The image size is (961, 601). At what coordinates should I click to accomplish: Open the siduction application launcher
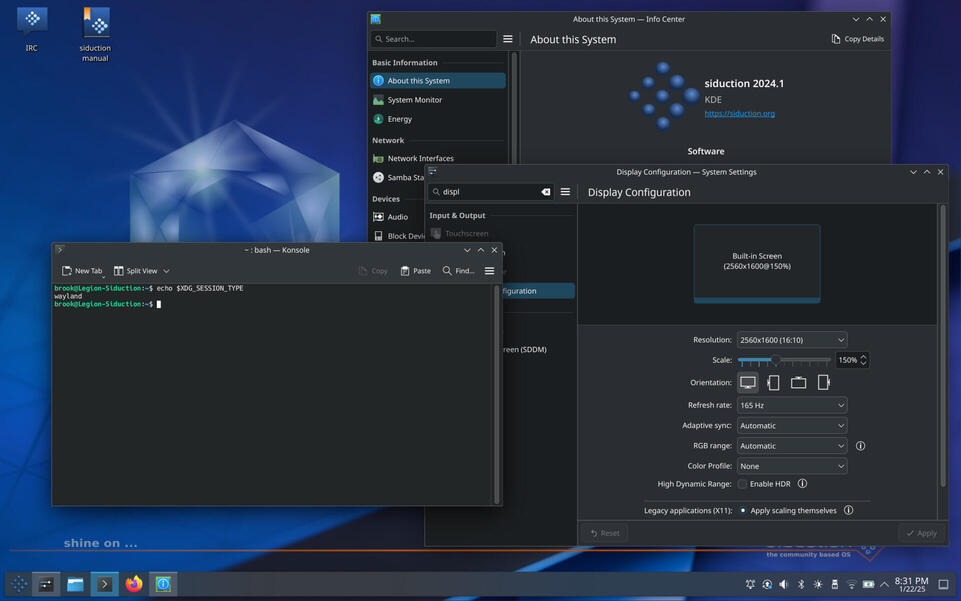19,584
